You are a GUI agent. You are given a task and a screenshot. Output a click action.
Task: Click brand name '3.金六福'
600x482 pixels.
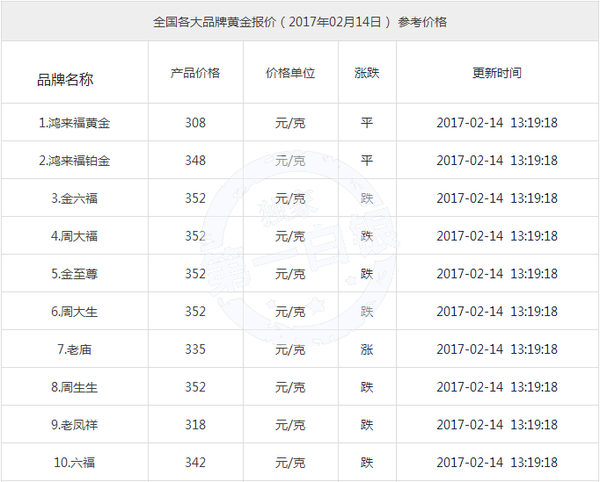pos(74,198)
